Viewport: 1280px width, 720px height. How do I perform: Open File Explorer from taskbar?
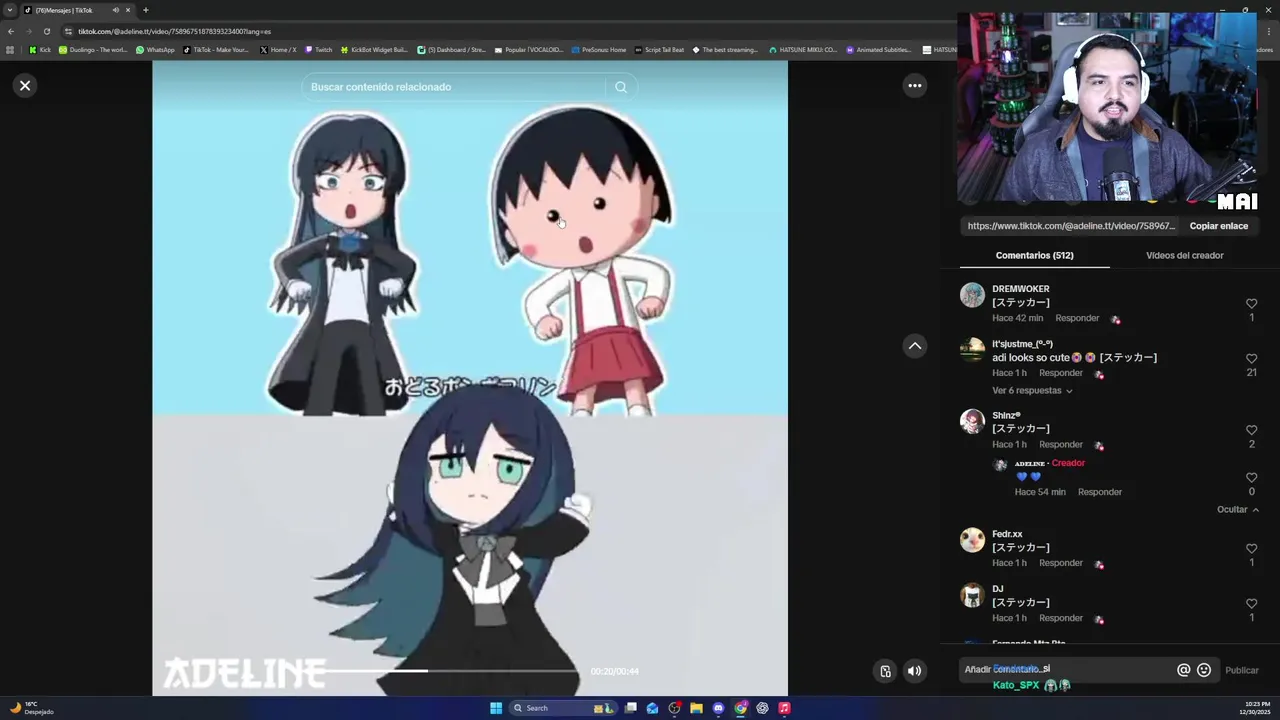(696, 708)
